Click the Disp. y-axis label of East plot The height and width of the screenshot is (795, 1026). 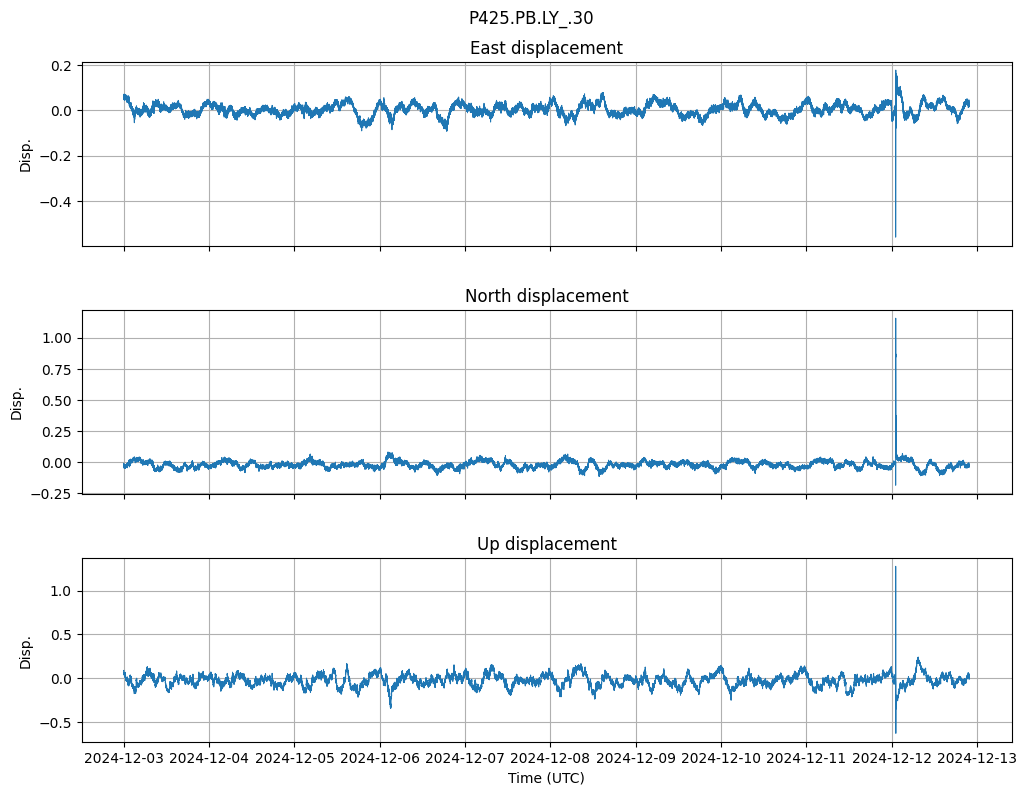[x=26, y=154]
